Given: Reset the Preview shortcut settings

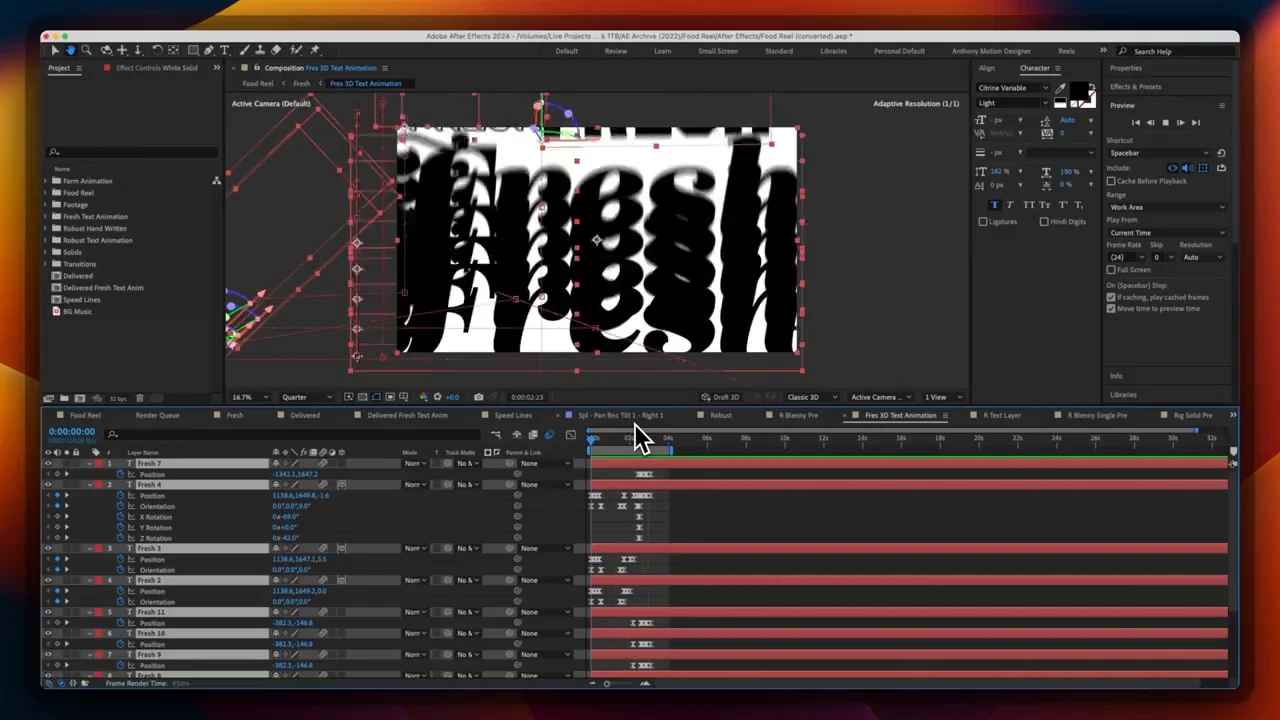Looking at the screenshot, I should pyautogui.click(x=1222, y=153).
